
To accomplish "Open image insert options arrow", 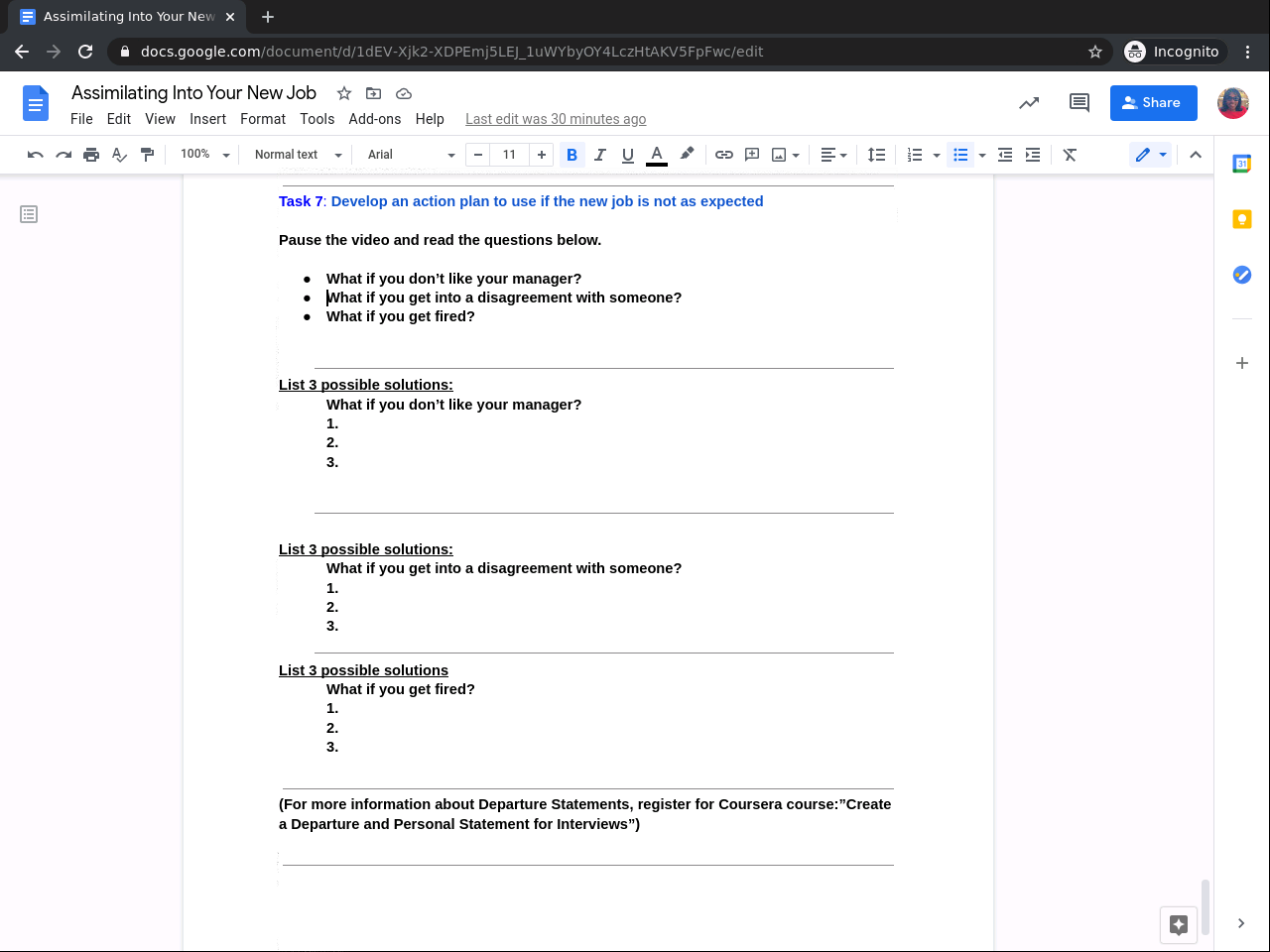I will tap(796, 155).
